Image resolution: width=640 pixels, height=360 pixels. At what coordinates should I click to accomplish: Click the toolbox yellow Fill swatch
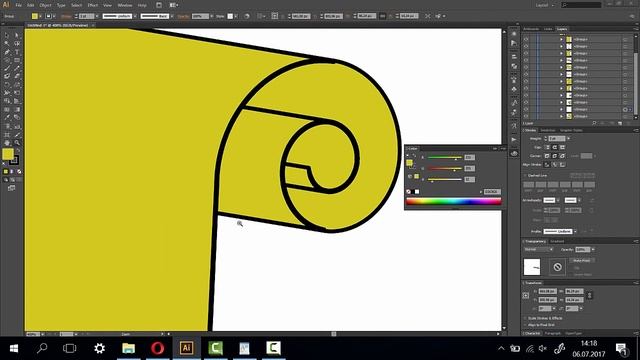tap(8, 154)
